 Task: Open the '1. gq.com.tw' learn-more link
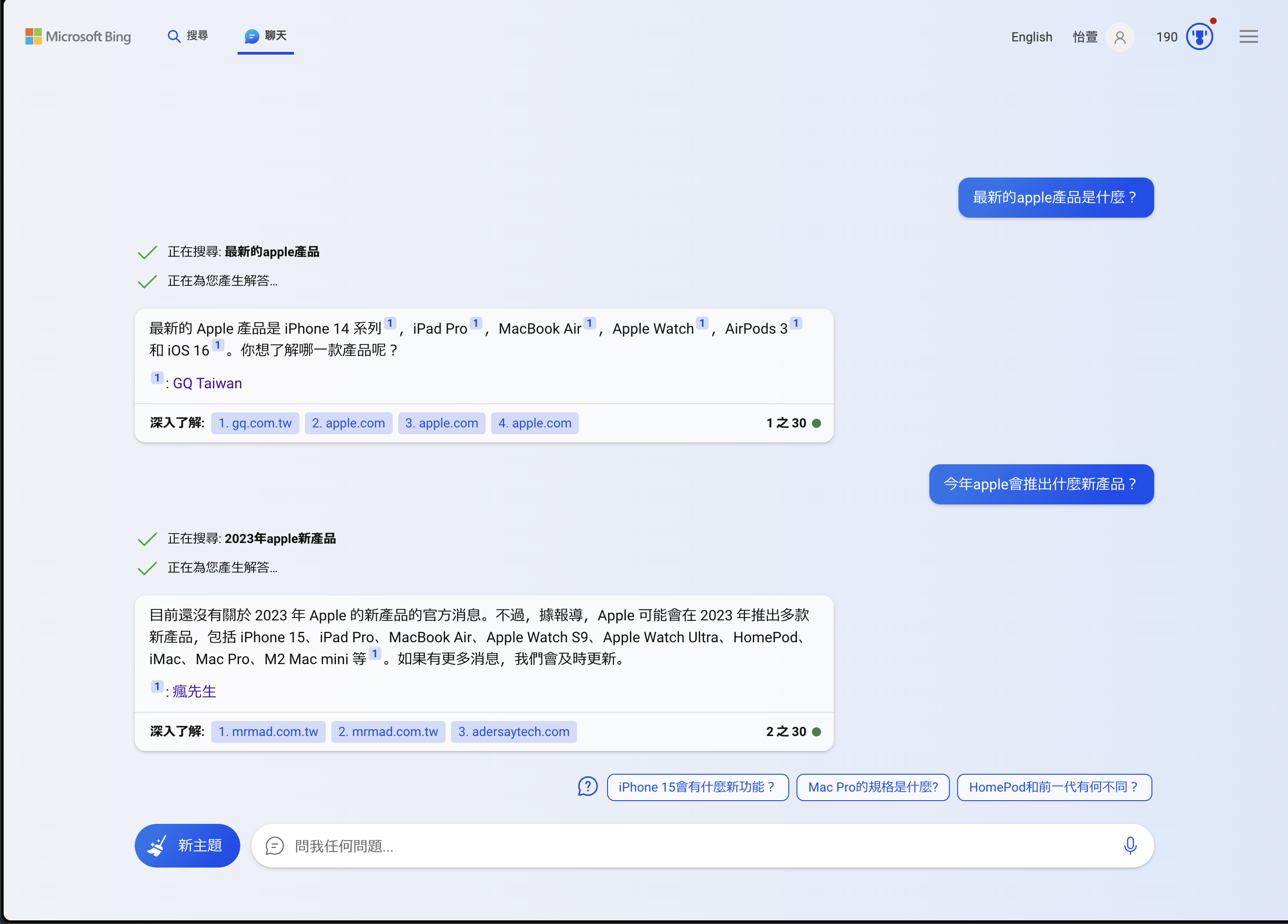tap(254, 423)
